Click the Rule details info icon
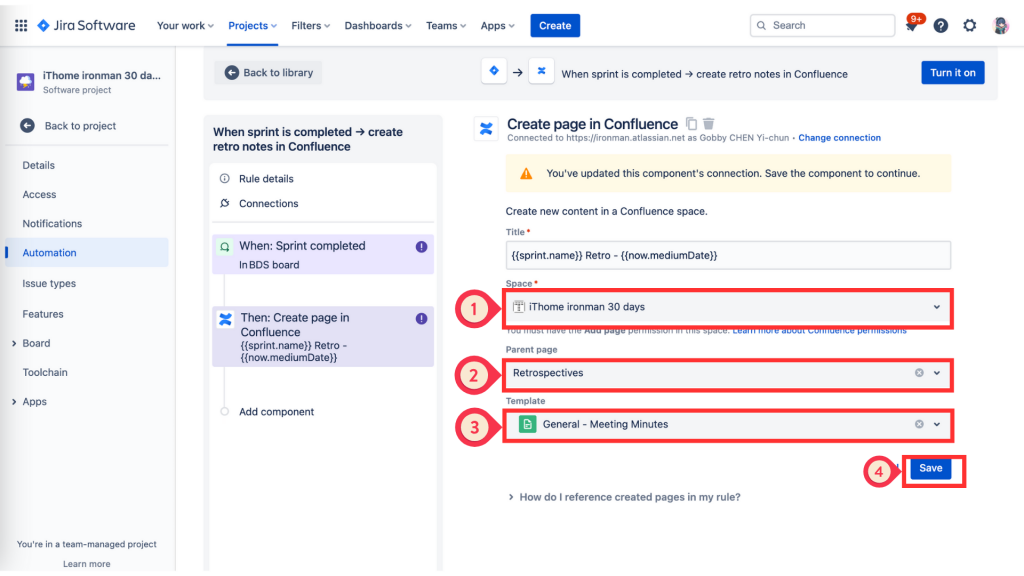The image size is (1024, 576). (225, 178)
